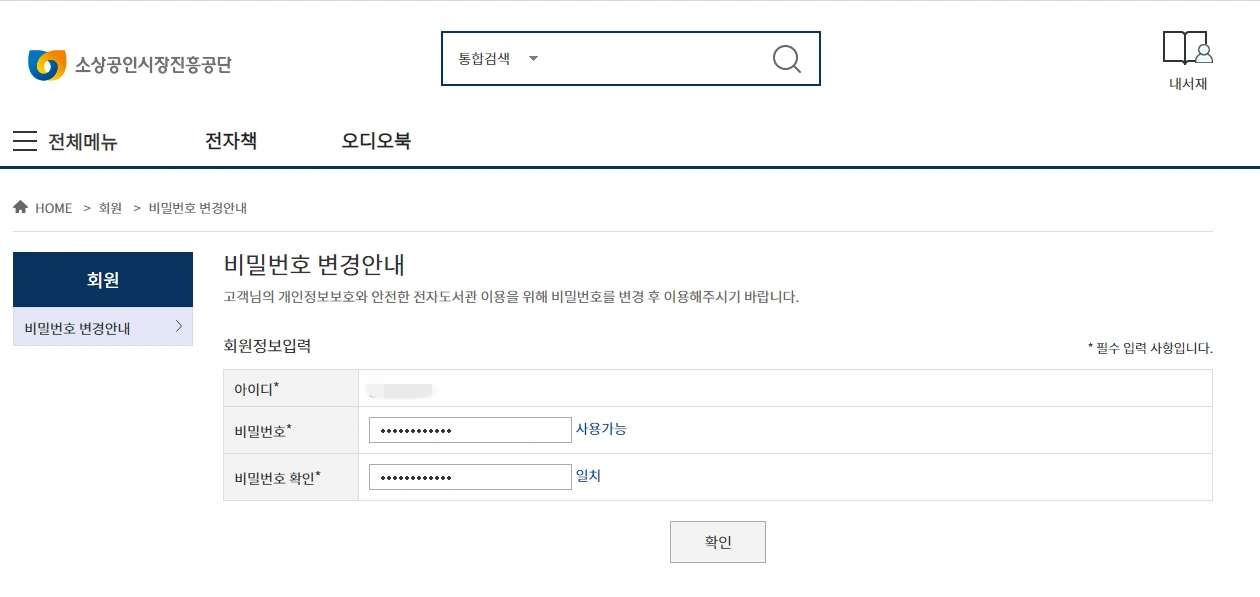This screenshot has height=597, width=1260.
Task: Click inside the search text box
Action: [650, 58]
